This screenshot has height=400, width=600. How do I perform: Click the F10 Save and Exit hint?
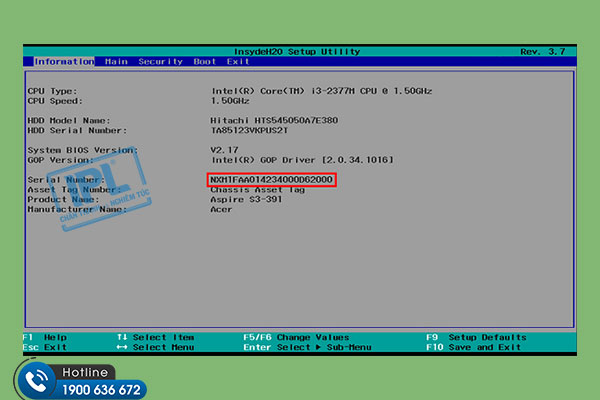point(474,347)
